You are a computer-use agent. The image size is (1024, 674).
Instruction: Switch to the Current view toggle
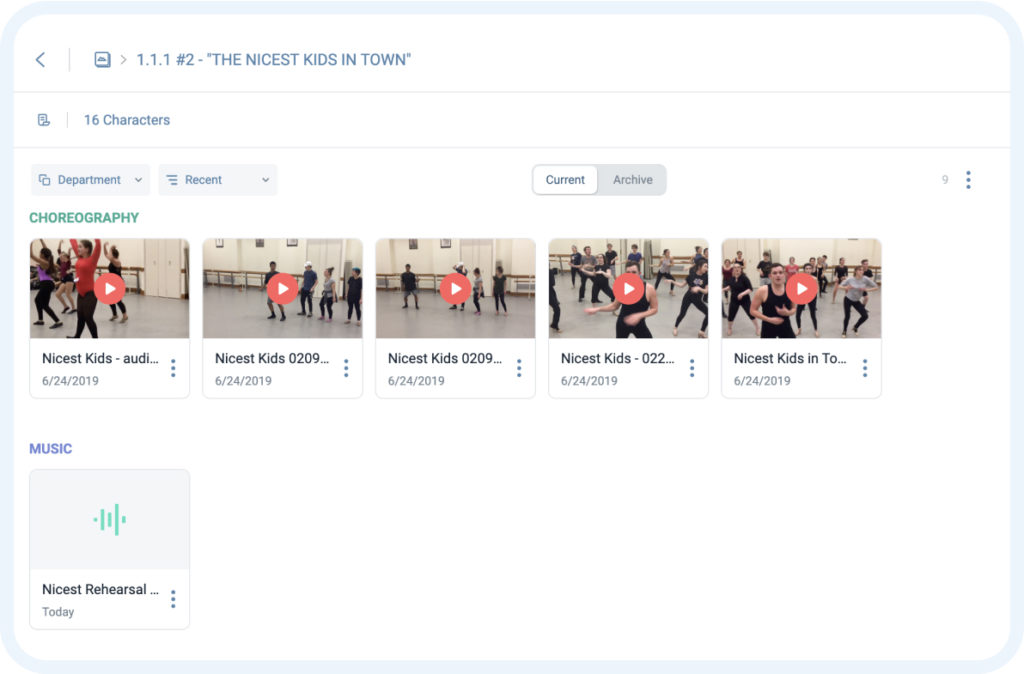565,180
